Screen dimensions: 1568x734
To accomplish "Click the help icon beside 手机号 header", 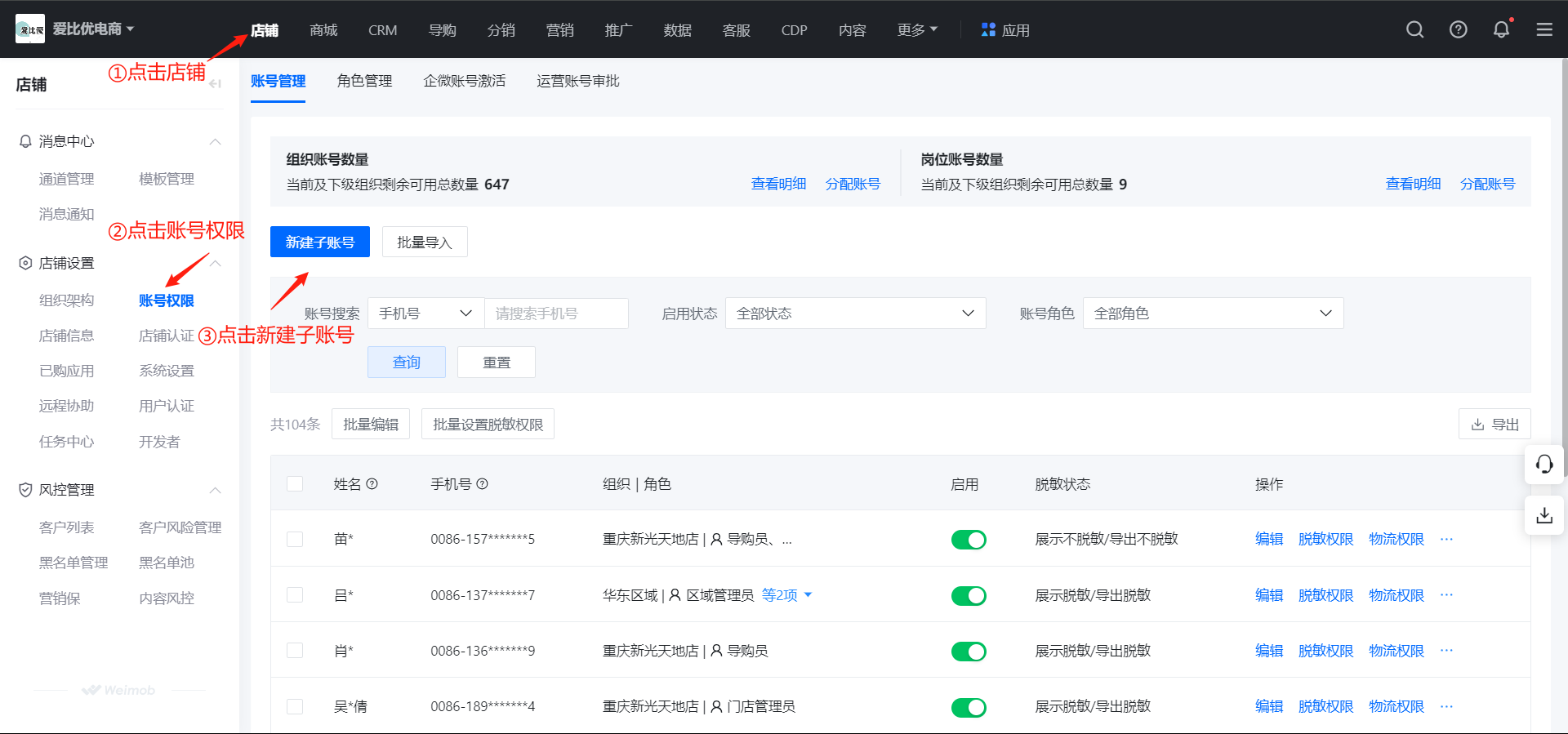I will coord(483,484).
